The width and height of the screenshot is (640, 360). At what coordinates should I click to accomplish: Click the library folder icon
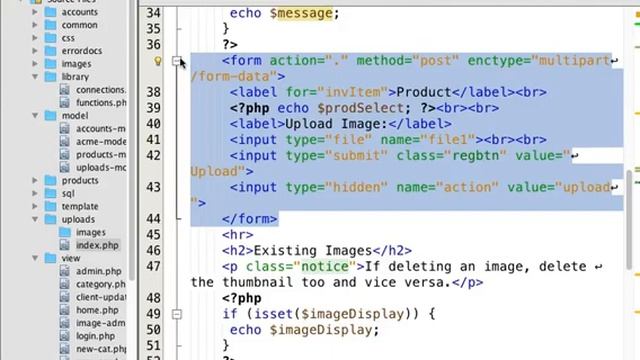(x=51, y=77)
